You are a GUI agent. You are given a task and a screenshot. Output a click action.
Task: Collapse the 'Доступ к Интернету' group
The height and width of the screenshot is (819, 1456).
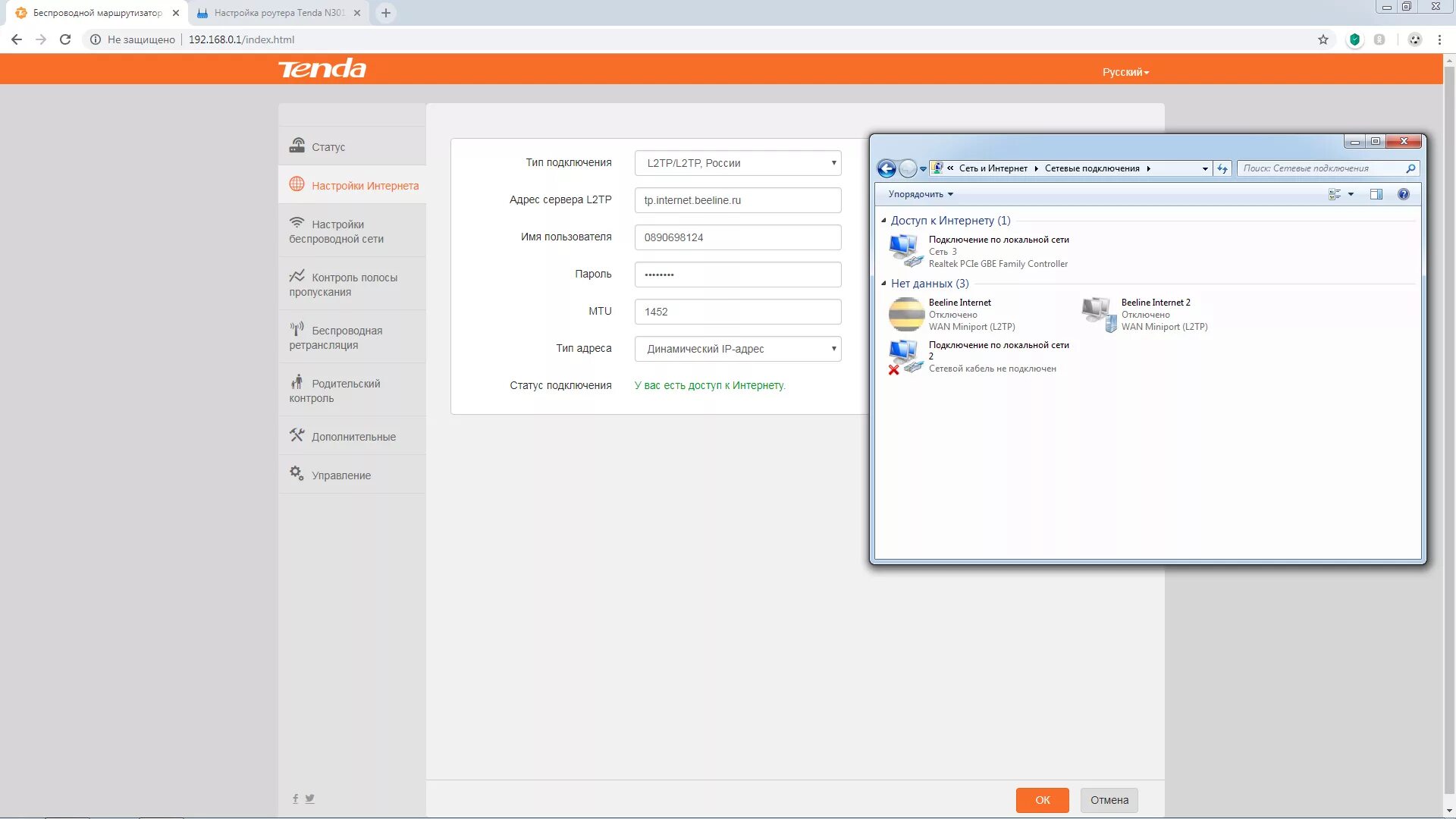tap(883, 221)
